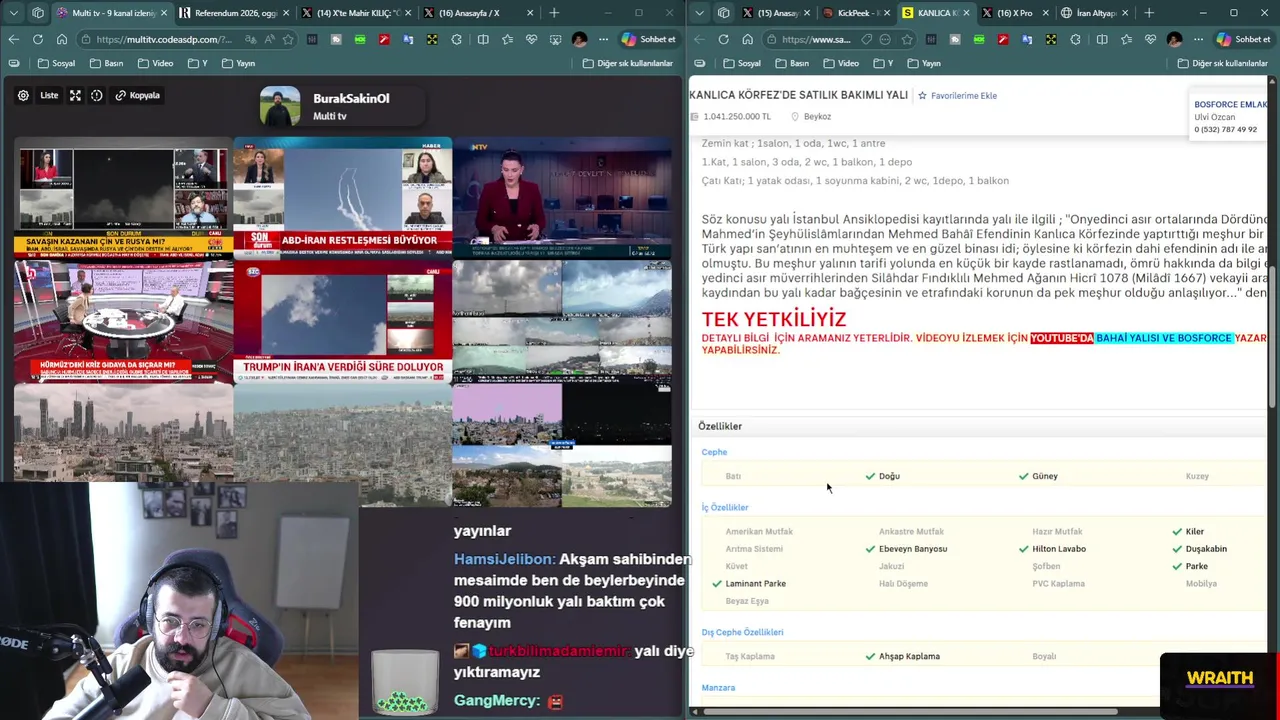
Task: Open extensions puzzle icon in right browser
Action: (1075, 39)
